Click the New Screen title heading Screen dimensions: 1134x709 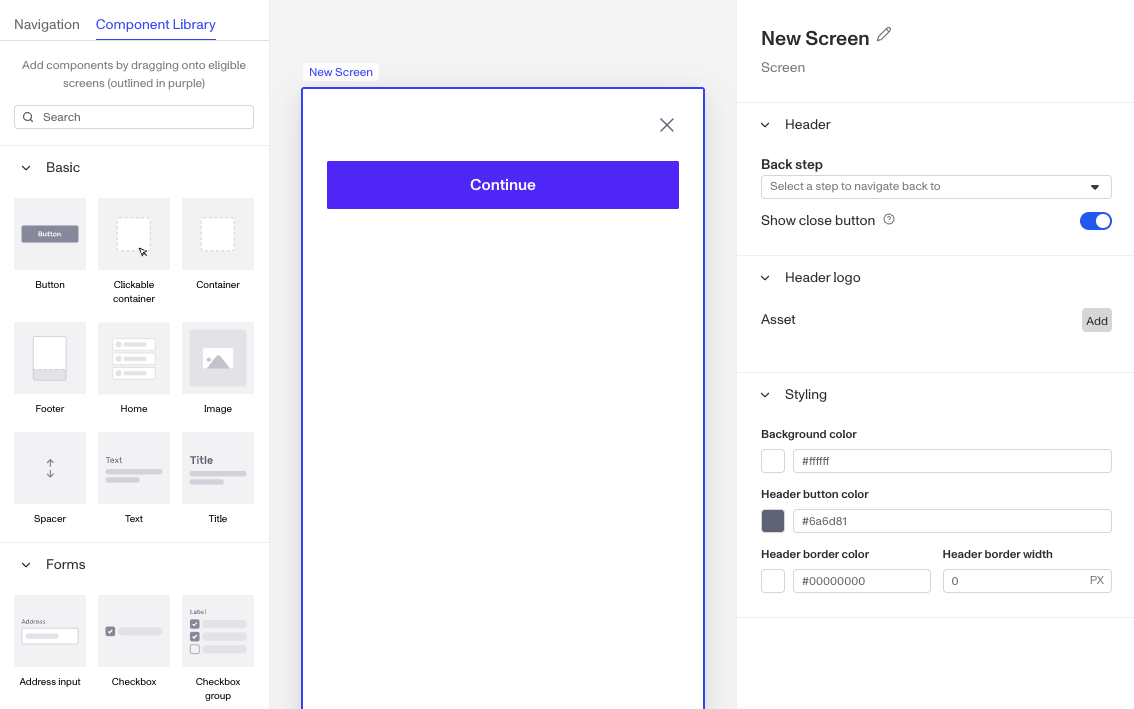pyautogui.click(x=815, y=38)
